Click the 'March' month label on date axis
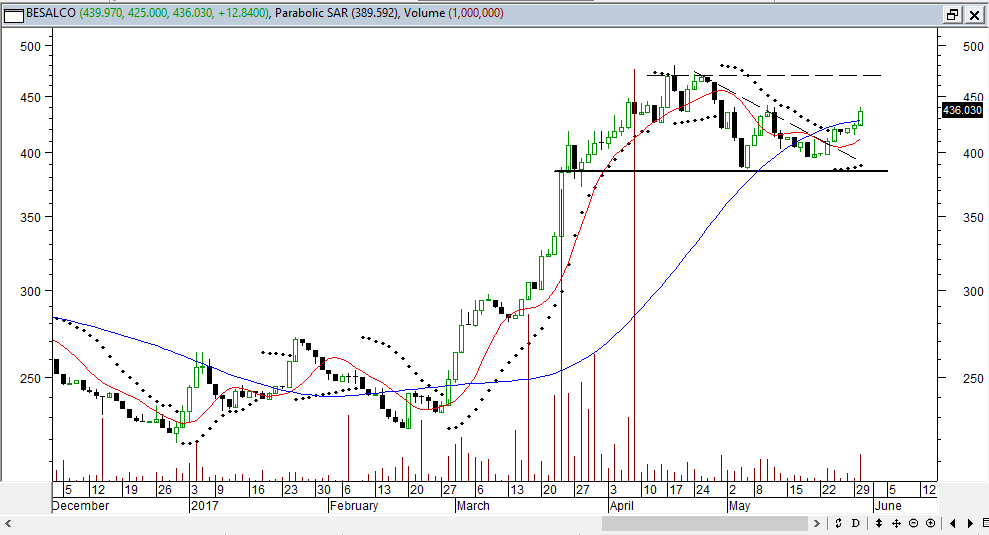 473,506
